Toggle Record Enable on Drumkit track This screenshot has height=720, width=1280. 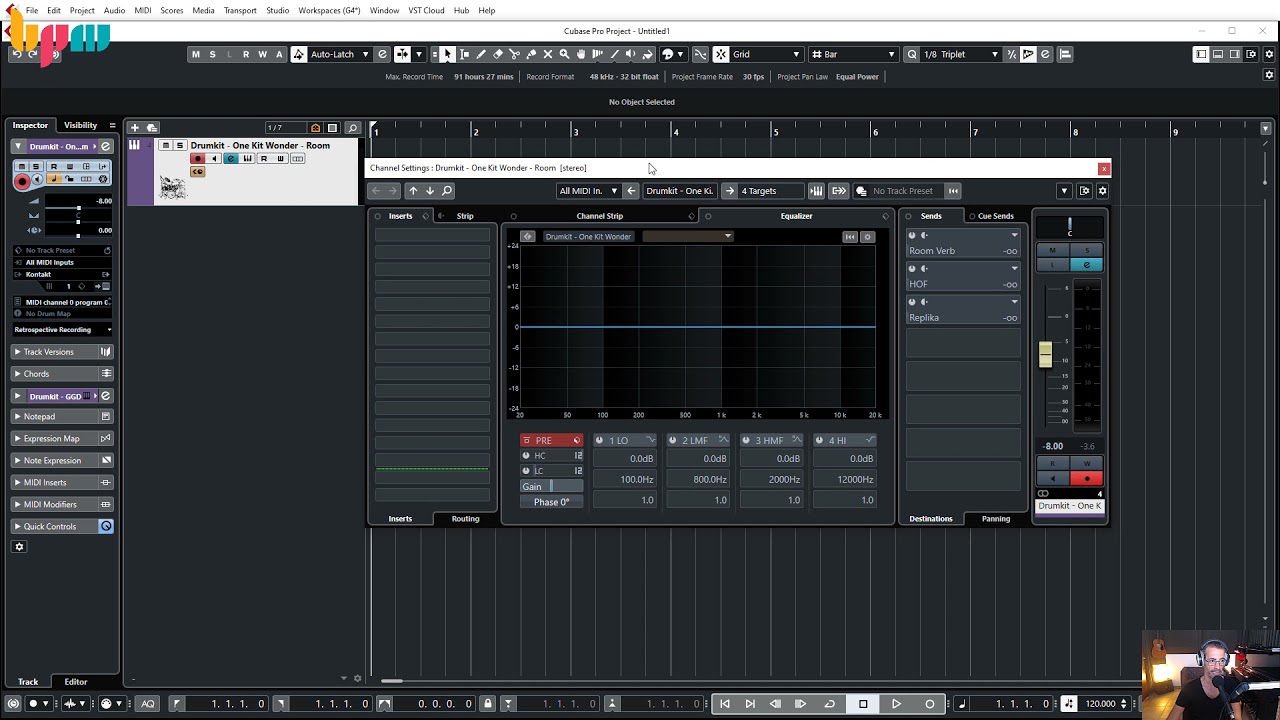(198, 159)
